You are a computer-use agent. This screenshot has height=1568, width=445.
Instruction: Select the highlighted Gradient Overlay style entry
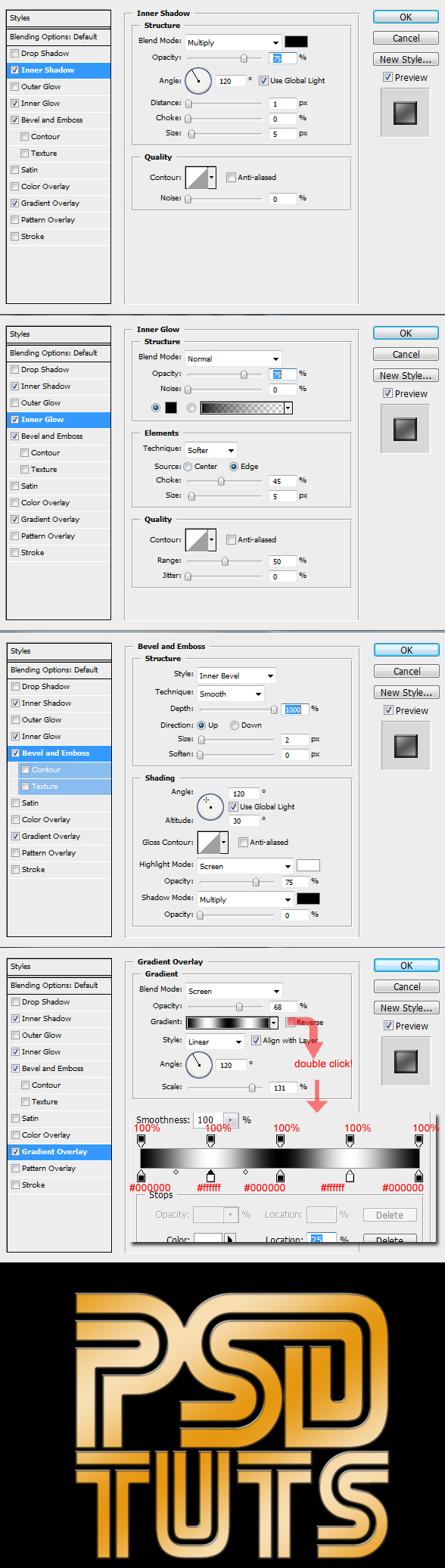(x=59, y=1151)
